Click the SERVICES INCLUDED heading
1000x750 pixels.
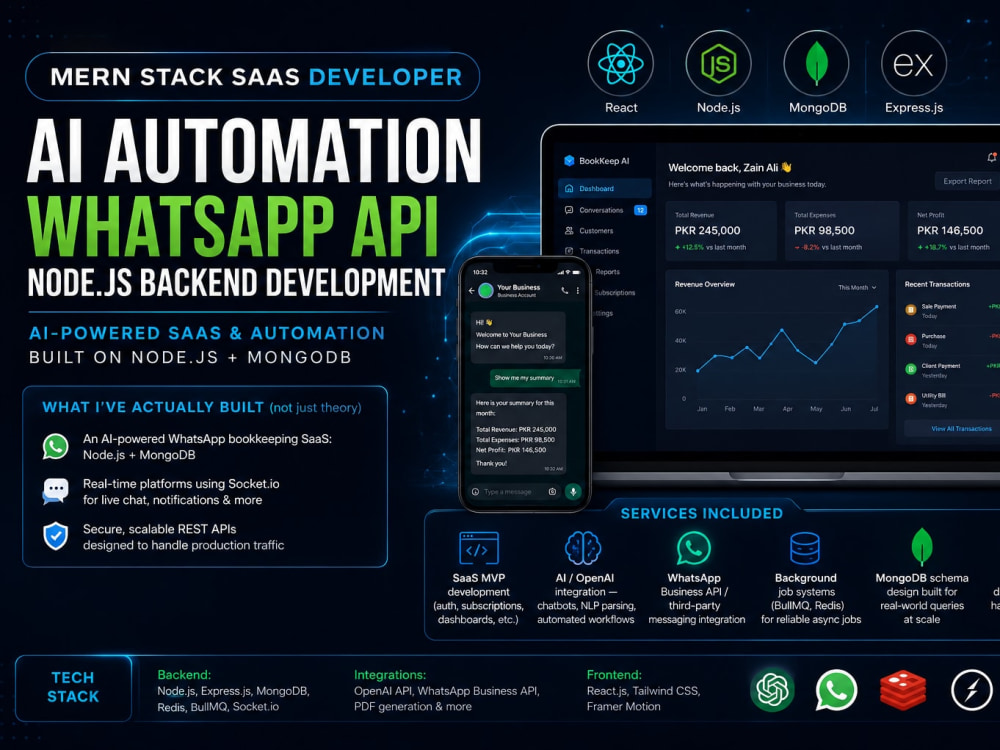[702, 513]
